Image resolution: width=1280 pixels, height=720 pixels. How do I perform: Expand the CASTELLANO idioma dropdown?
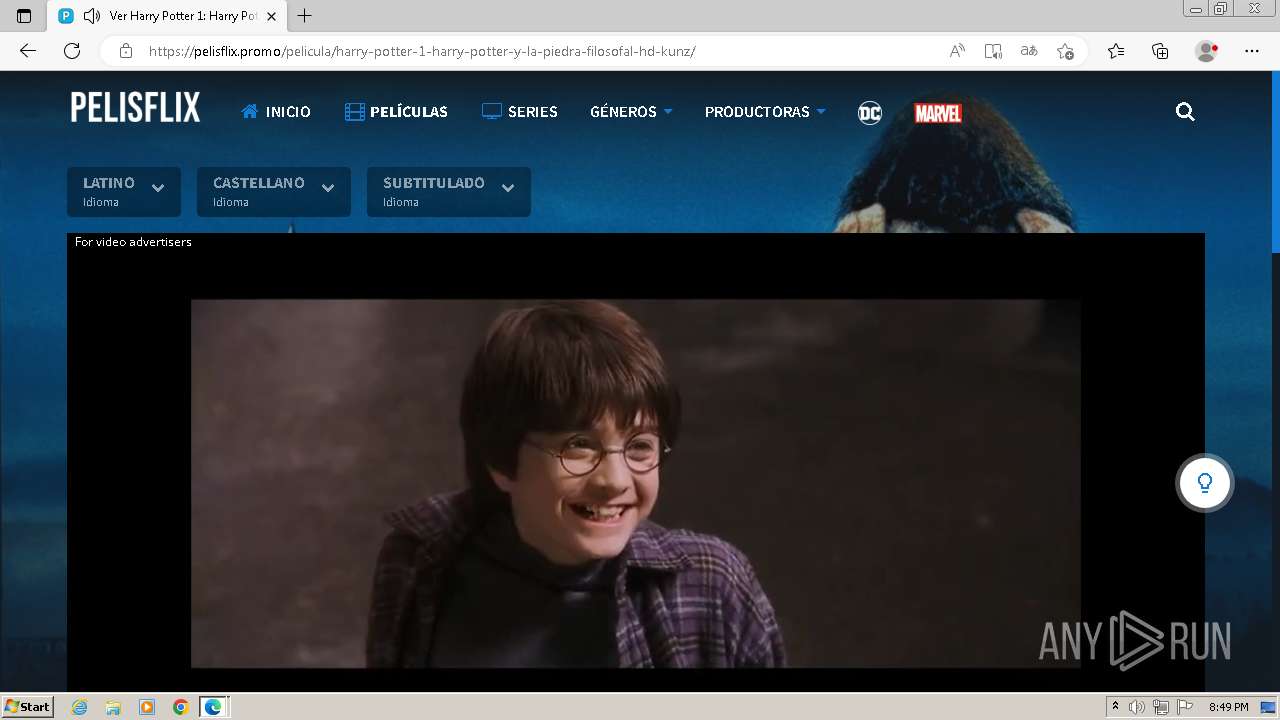(x=274, y=192)
